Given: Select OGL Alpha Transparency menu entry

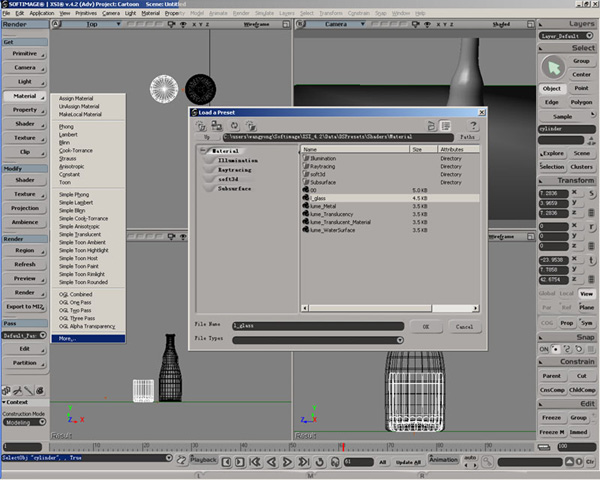Looking at the screenshot, I should coord(87,326).
